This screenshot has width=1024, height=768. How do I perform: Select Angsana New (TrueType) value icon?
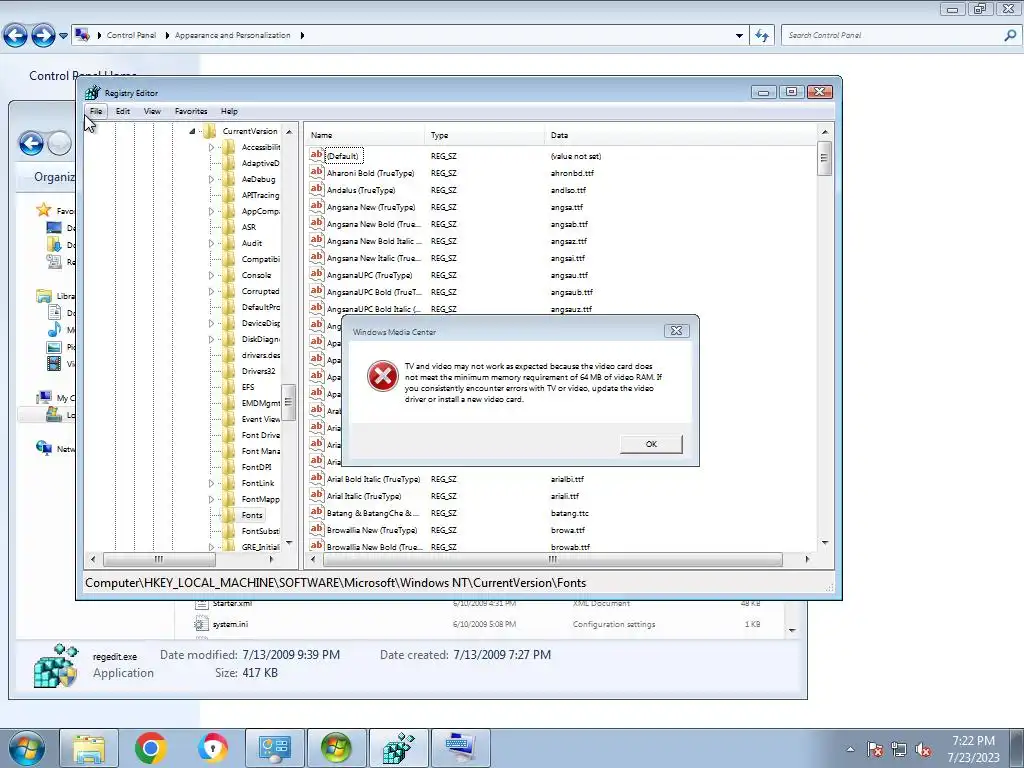pyautogui.click(x=317, y=206)
